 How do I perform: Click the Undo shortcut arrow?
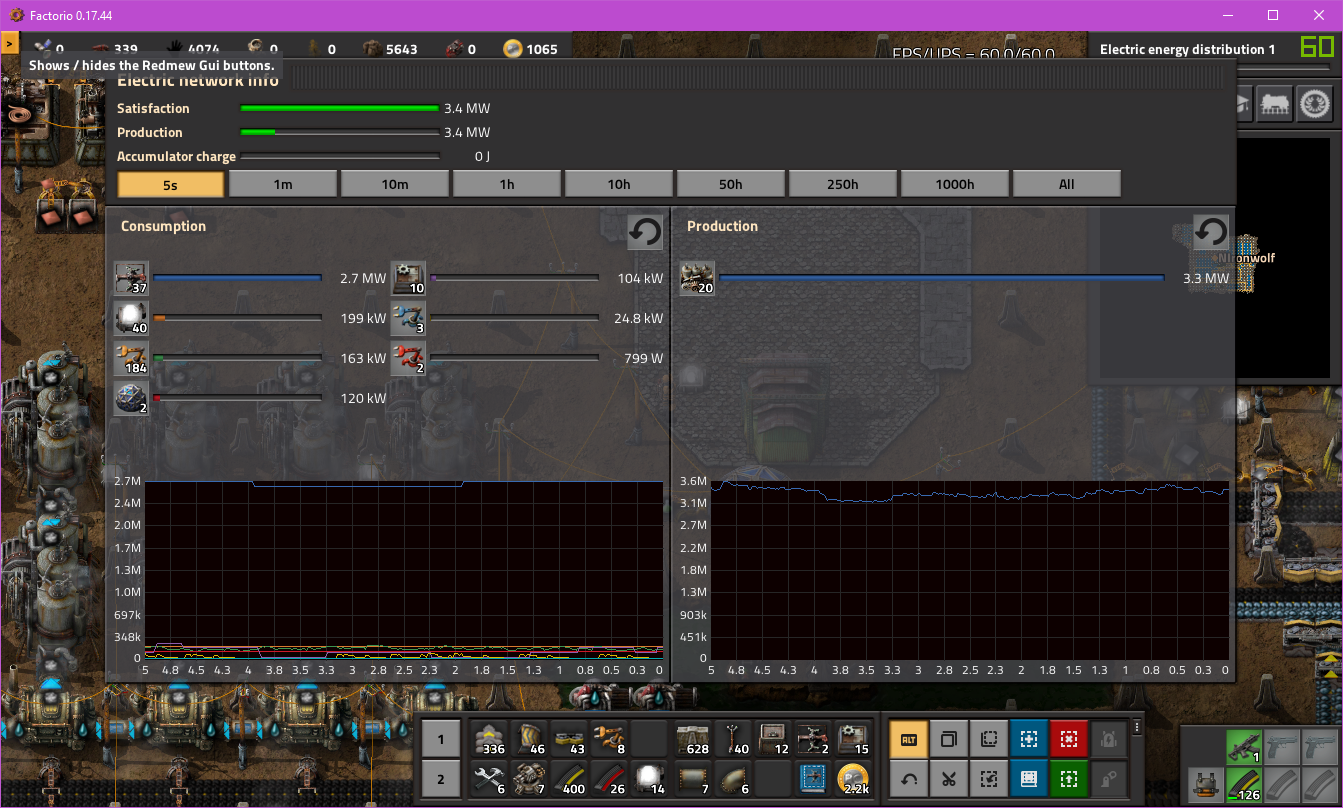909,778
